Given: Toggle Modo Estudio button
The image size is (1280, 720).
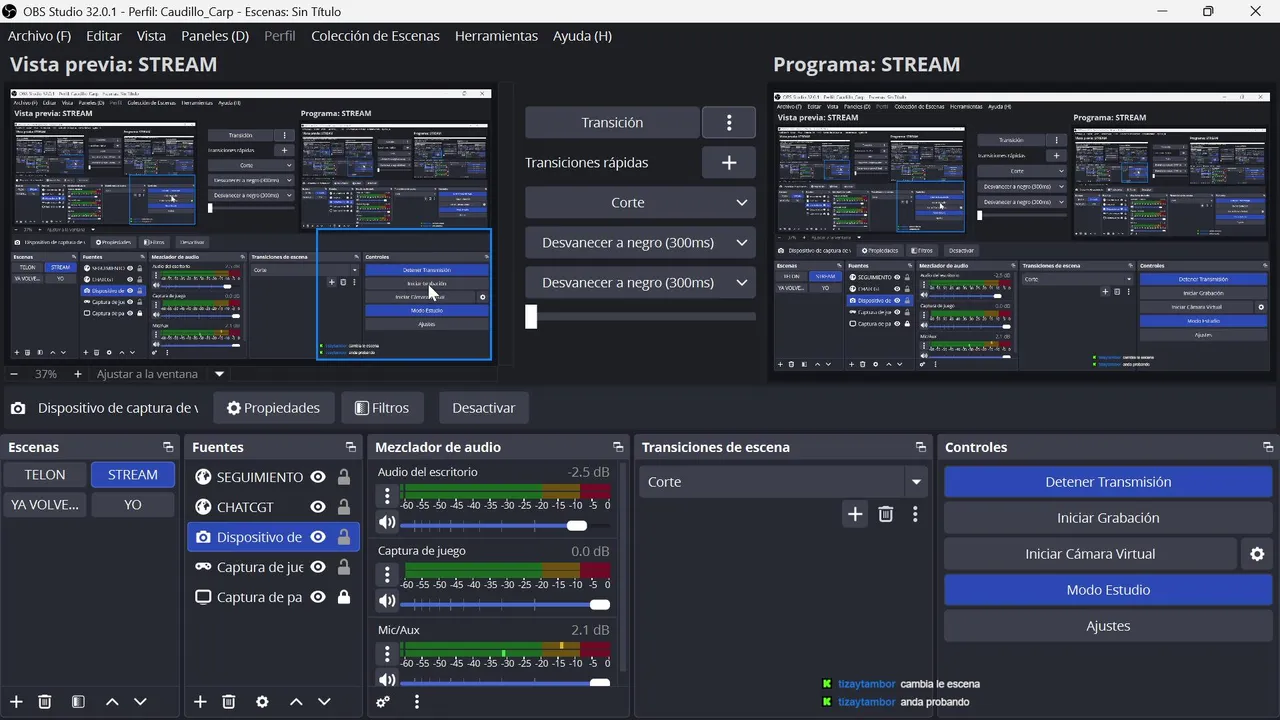Looking at the screenshot, I should 1108,590.
